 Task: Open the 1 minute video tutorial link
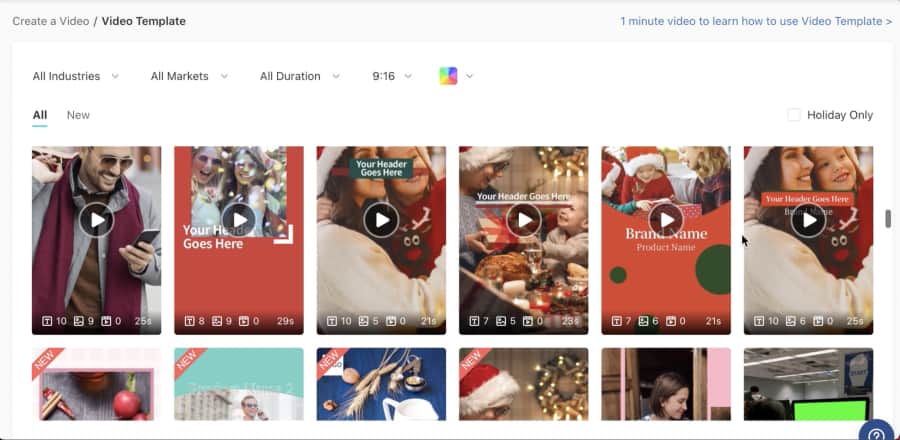(755, 21)
